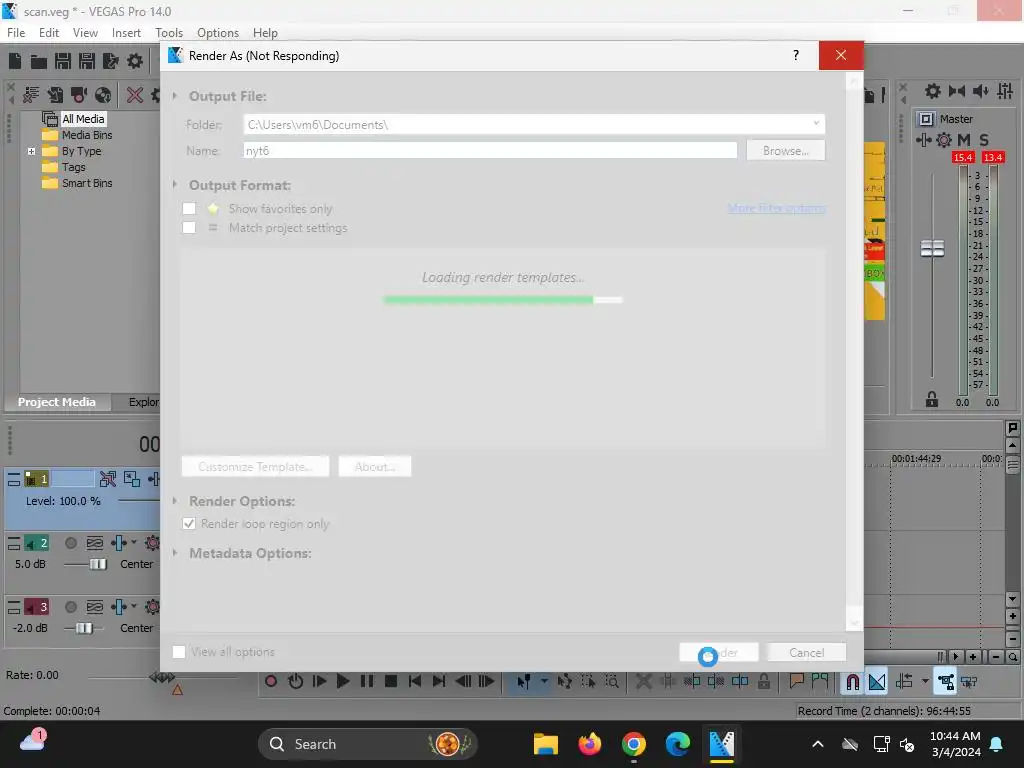Screen dimensions: 1024x768
Task: Open track 2 automation settings dropdown arrow
Action: [x=134, y=542]
